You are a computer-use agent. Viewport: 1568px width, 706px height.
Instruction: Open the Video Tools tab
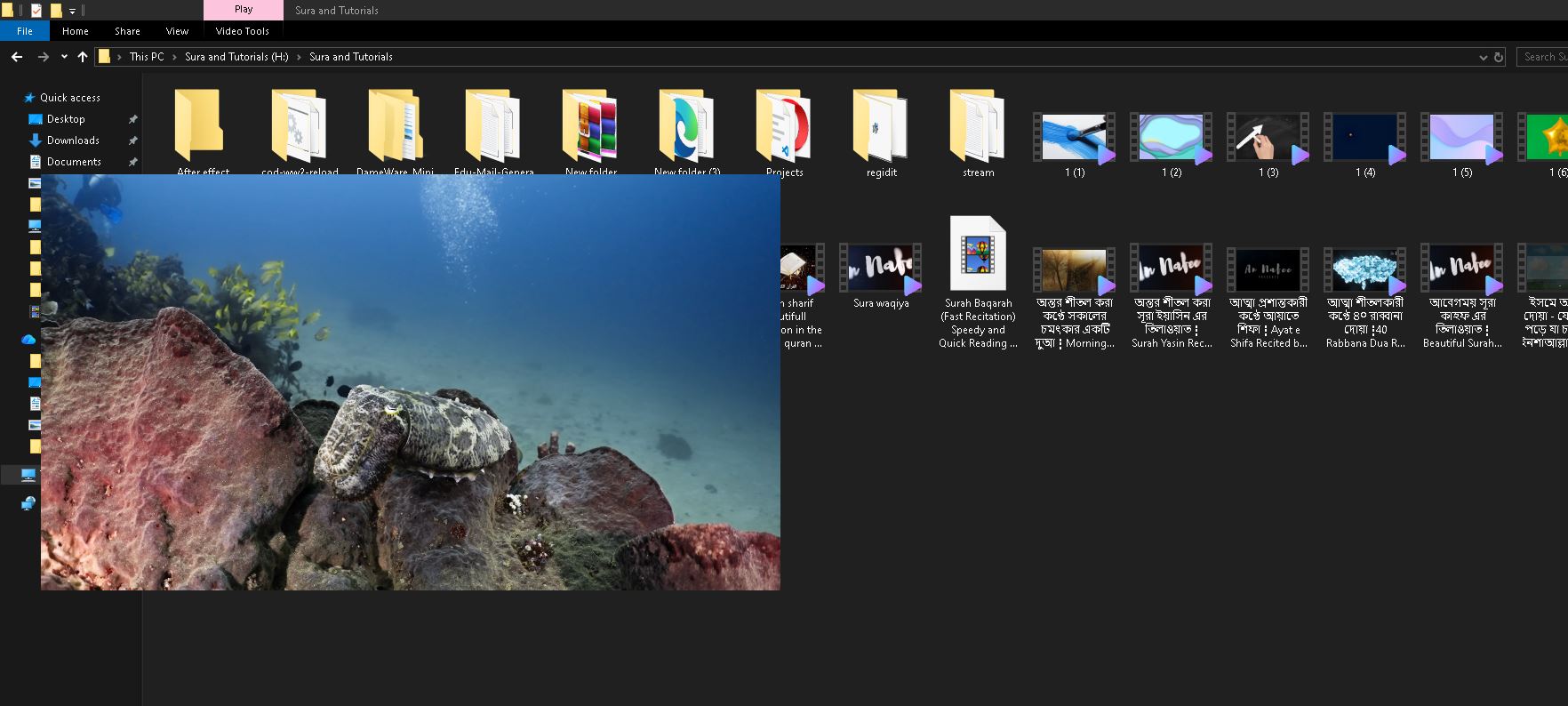[242, 31]
